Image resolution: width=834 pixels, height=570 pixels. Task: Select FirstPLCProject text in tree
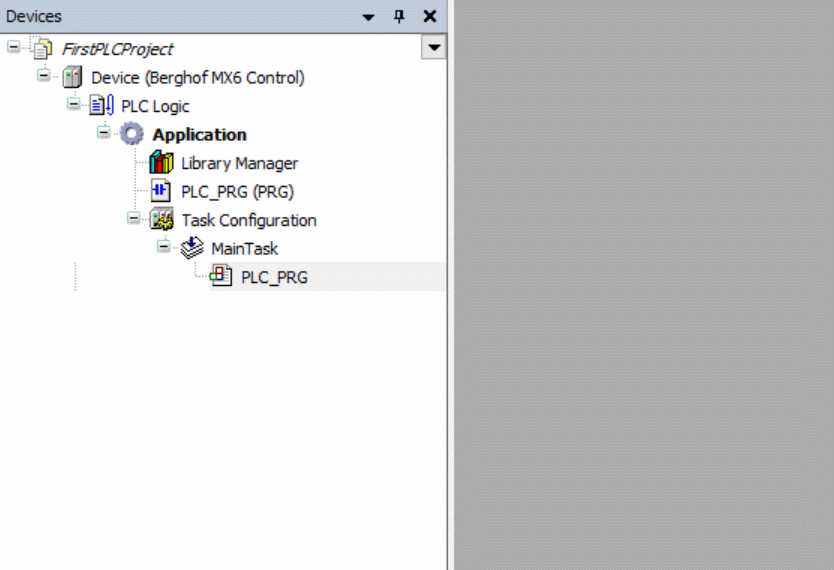coord(118,49)
